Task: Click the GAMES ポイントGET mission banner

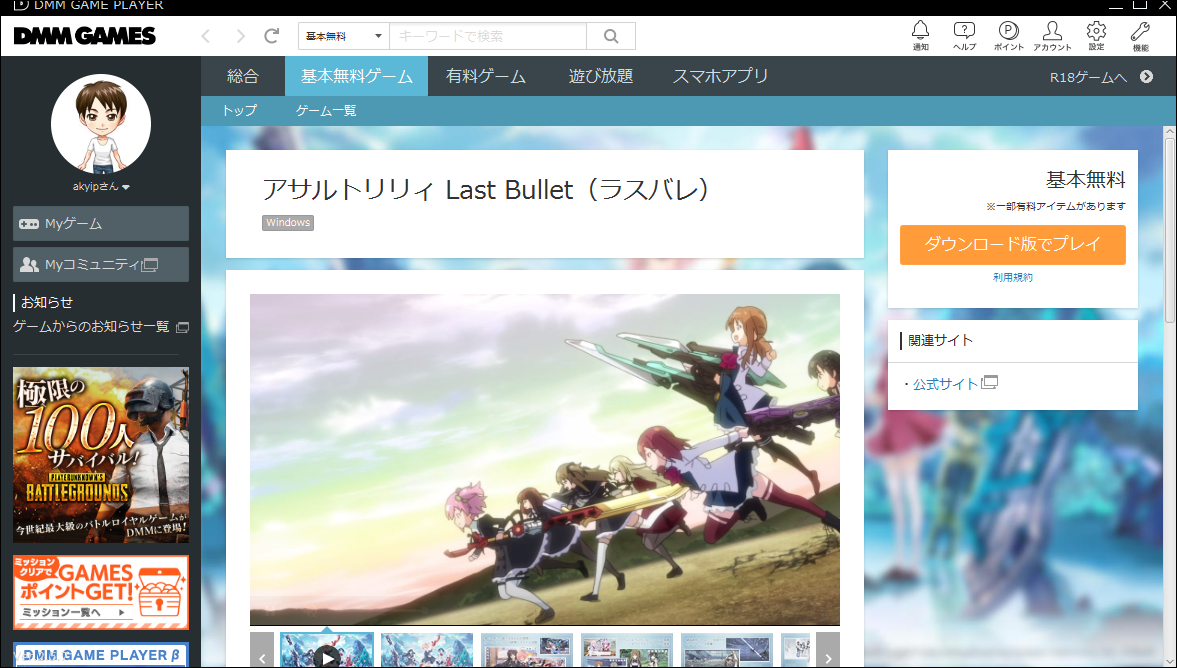Action: pos(101,592)
